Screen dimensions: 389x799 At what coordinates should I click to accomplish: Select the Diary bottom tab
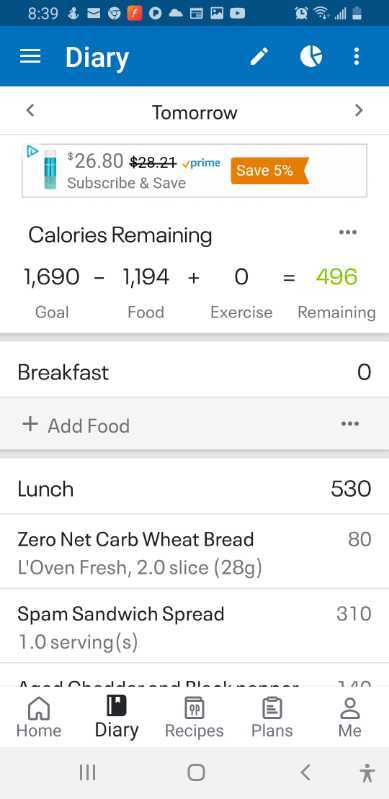point(117,717)
